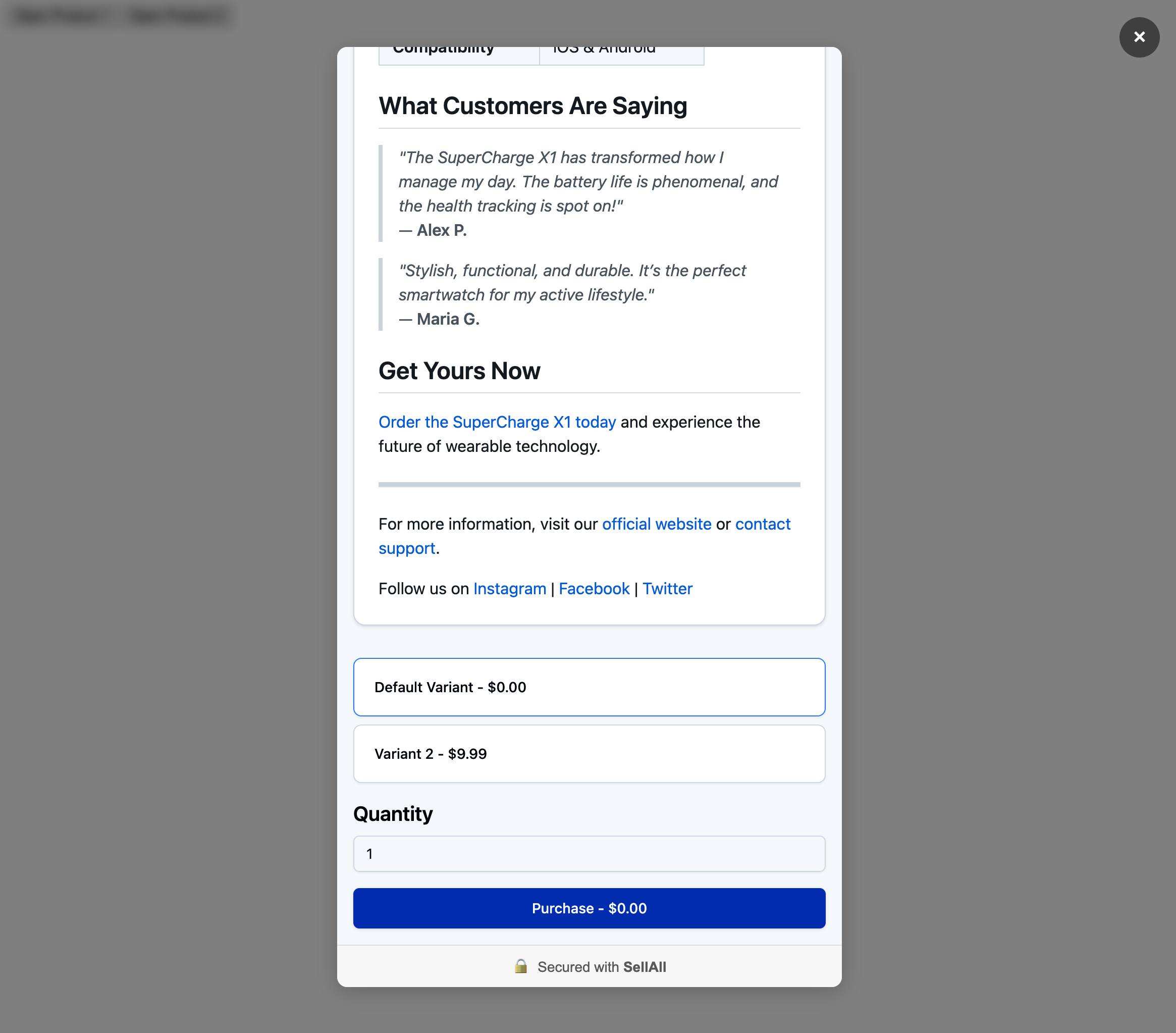
Task: Choose the Variant 2 $9.99 option
Action: pyautogui.click(x=589, y=754)
